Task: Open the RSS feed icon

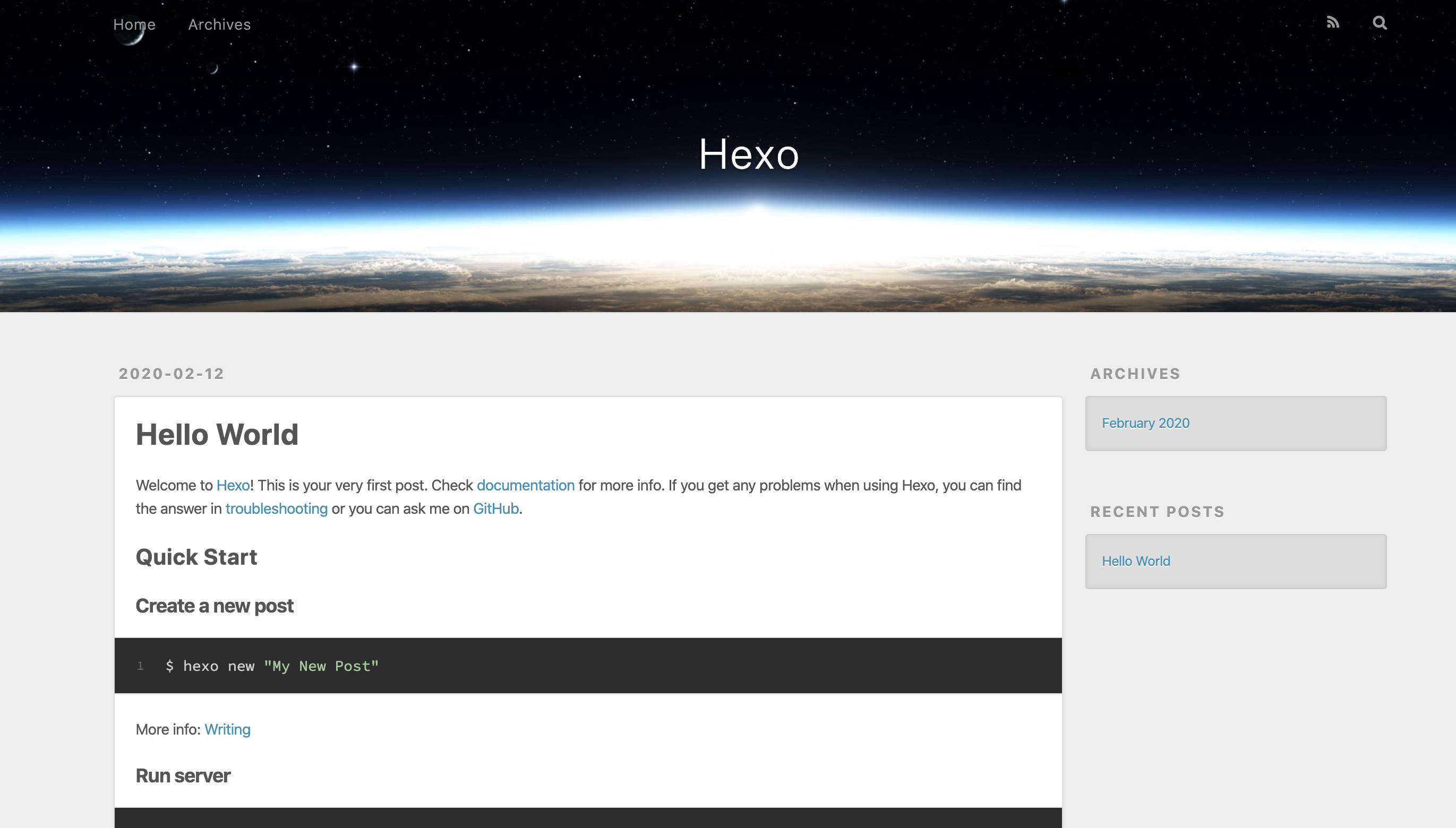Action: [1333, 23]
